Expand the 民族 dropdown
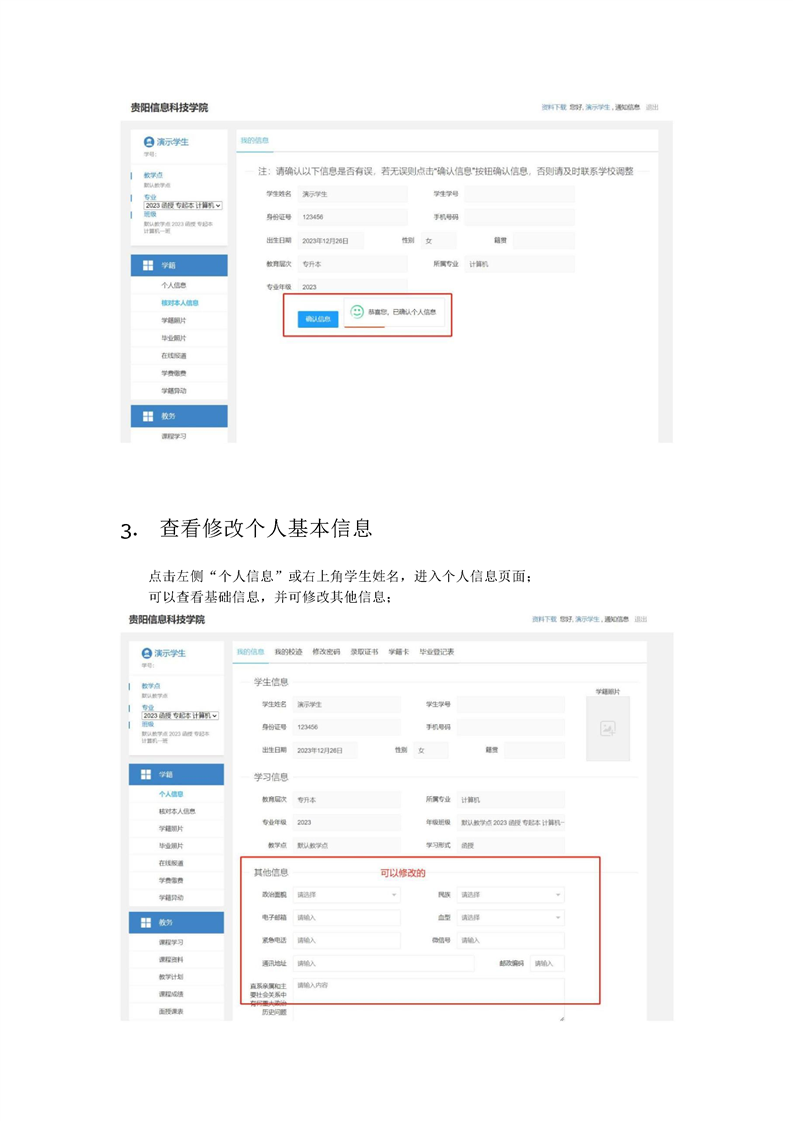This screenshot has height=1121, width=793. (511, 894)
